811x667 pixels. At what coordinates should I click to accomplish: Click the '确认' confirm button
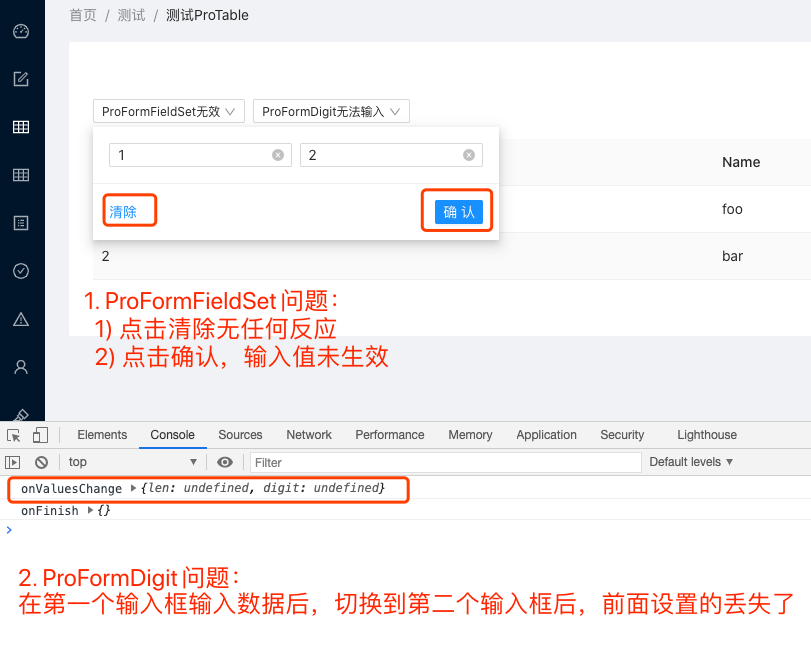[x=456, y=211]
